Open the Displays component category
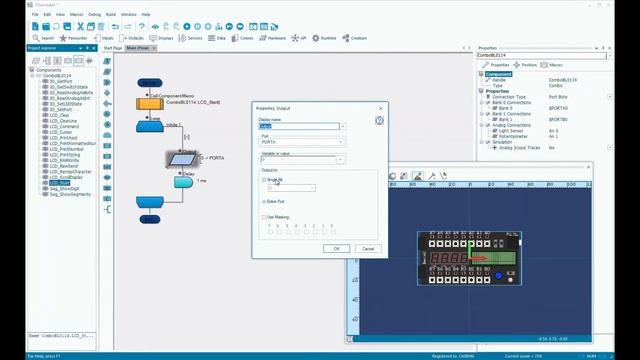 [x=162, y=38]
